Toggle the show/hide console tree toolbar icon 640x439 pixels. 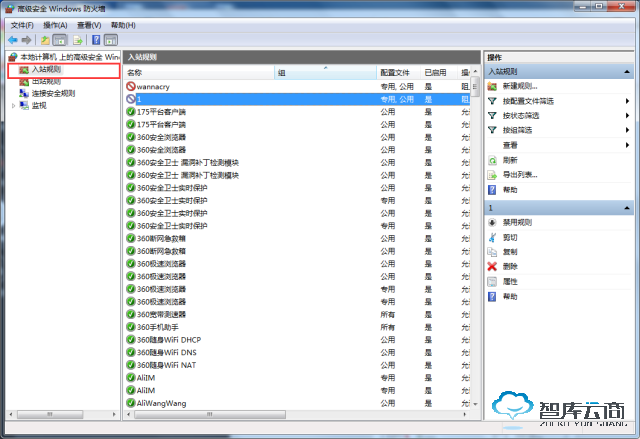[x=60, y=40]
